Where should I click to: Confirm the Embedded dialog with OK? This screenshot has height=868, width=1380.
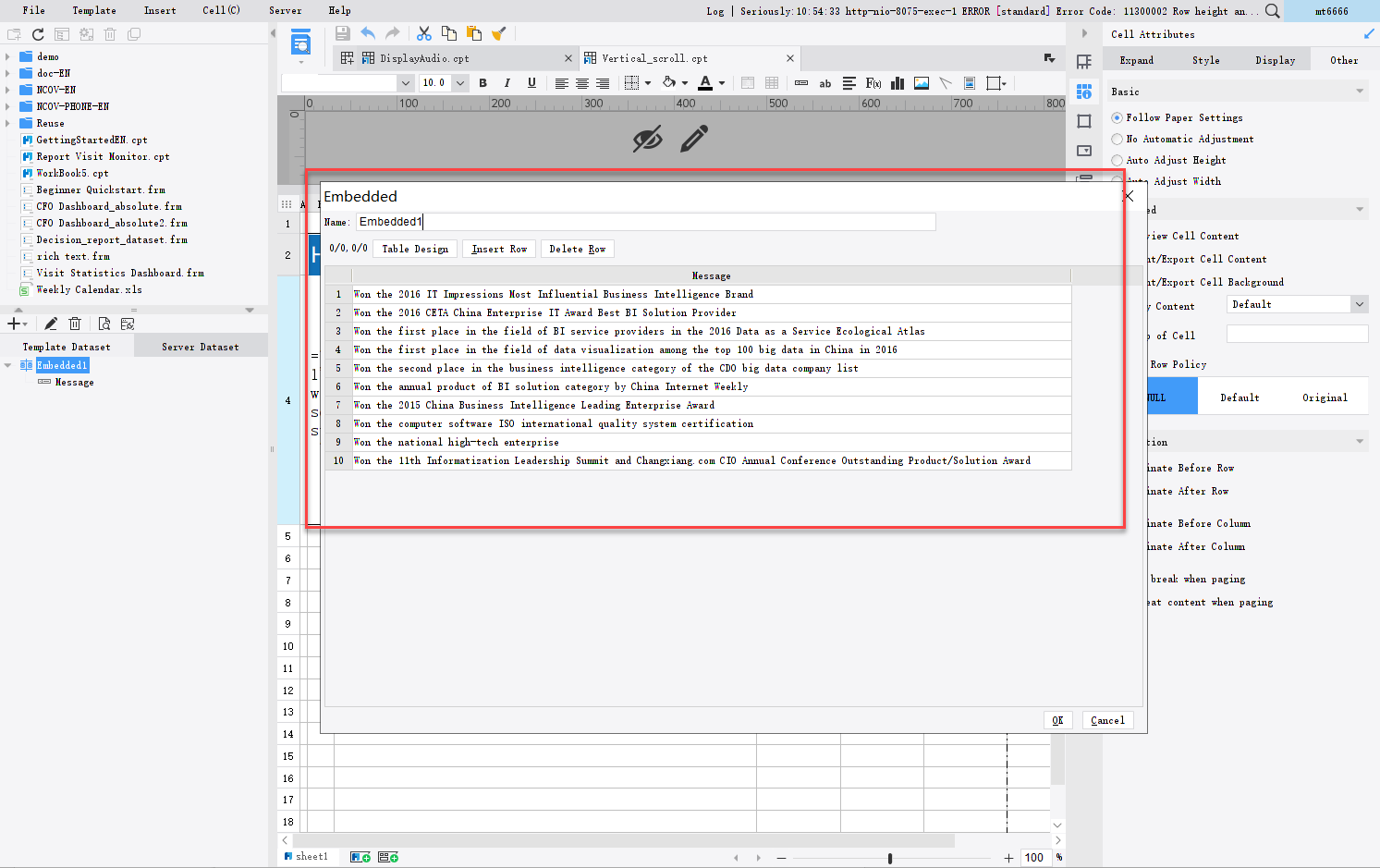point(1057,719)
